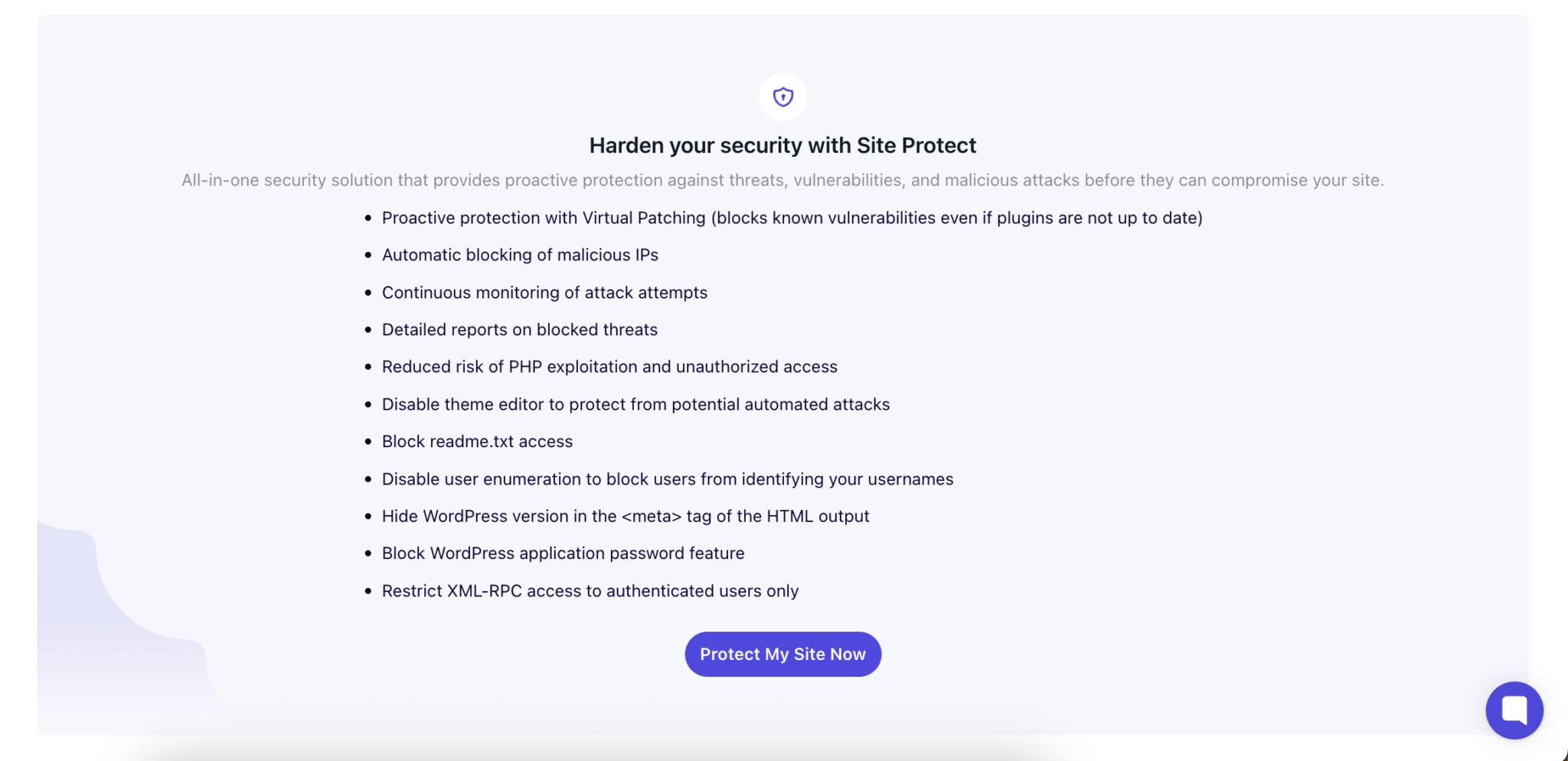1568x761 pixels.
Task: Click the bullet beside Virtual Patching item
Action: [x=367, y=218]
